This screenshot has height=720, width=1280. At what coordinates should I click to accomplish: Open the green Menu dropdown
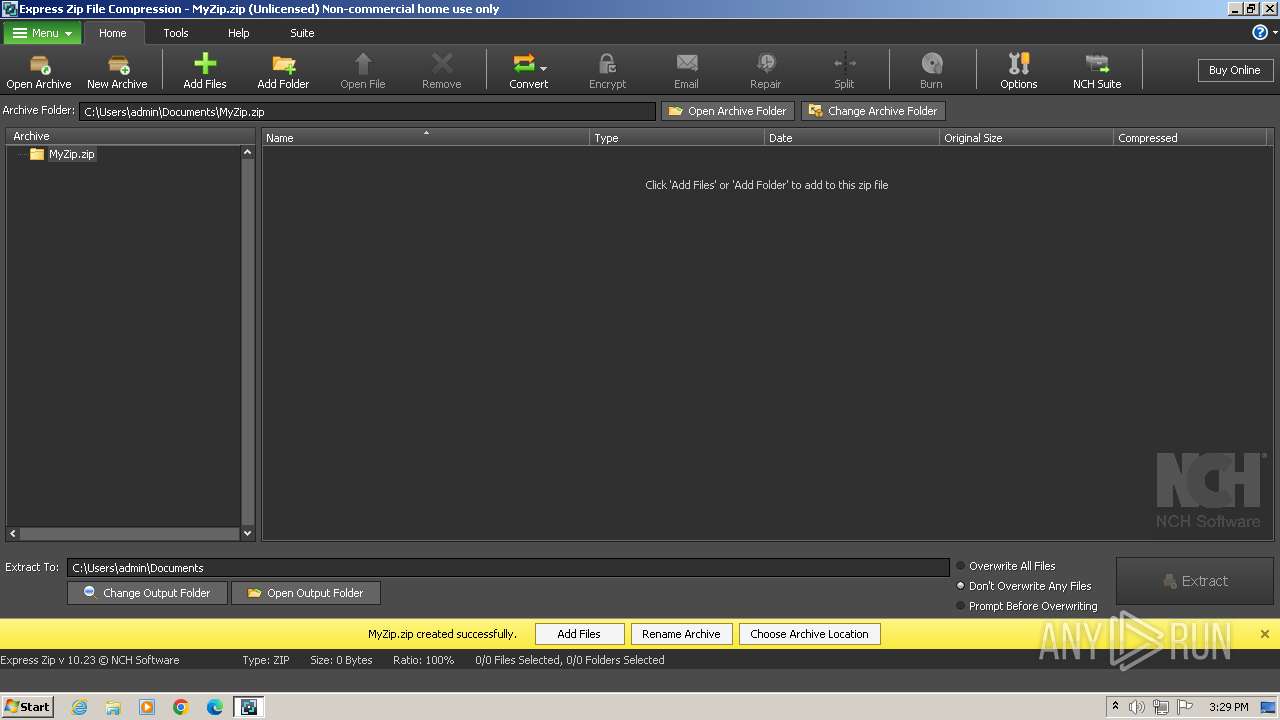click(41, 33)
